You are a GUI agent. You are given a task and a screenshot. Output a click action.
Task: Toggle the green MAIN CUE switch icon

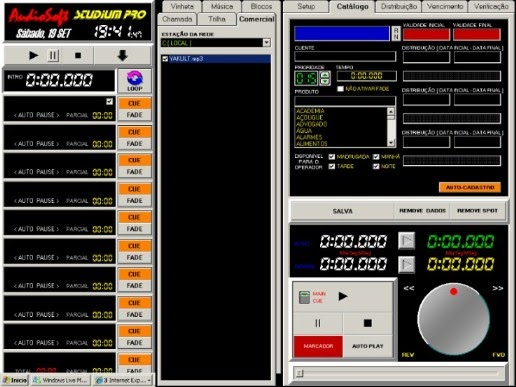pos(304,297)
